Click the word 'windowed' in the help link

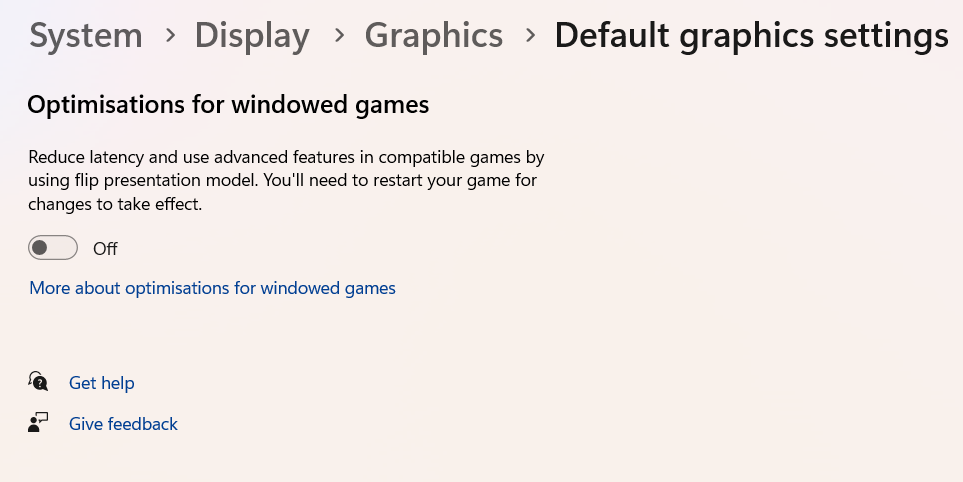click(x=300, y=288)
